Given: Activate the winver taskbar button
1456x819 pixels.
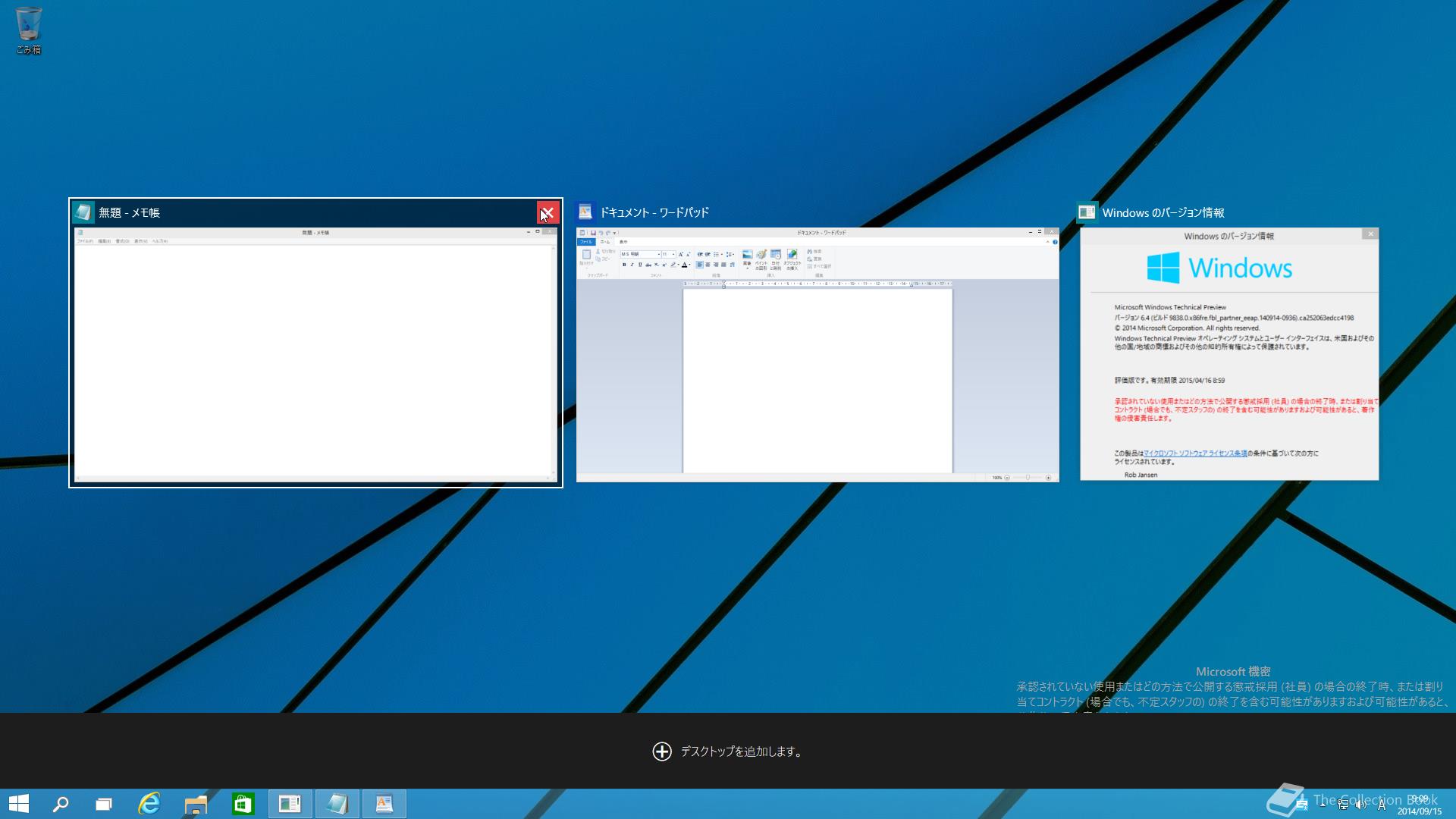Looking at the screenshot, I should pyautogui.click(x=290, y=804).
